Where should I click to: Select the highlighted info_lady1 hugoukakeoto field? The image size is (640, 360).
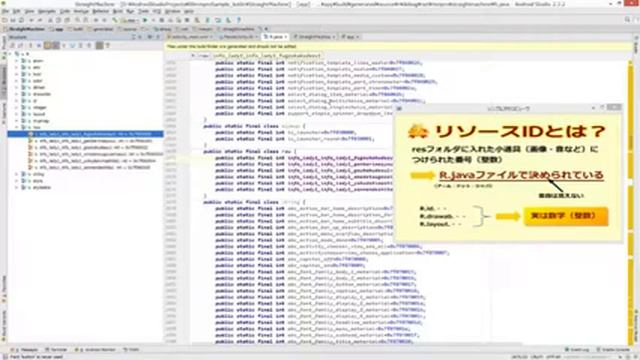tap(85, 134)
